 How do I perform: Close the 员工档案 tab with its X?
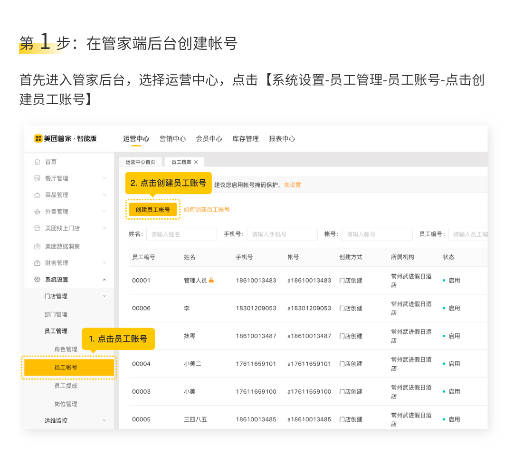pos(196,162)
